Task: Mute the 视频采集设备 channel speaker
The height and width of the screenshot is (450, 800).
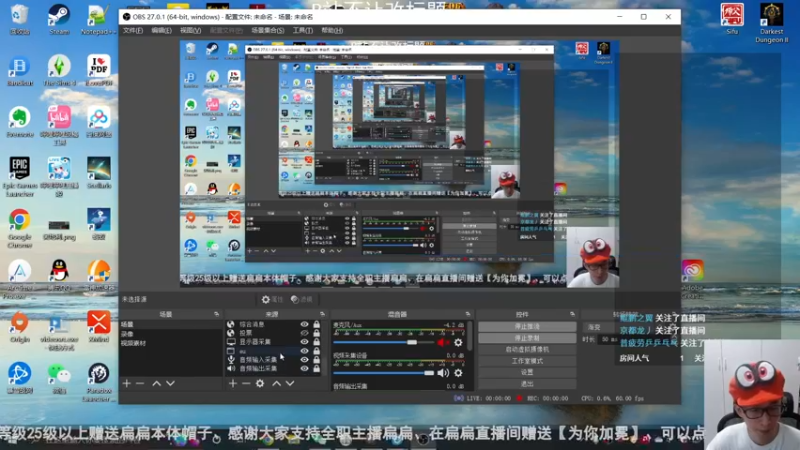Action: coord(443,373)
